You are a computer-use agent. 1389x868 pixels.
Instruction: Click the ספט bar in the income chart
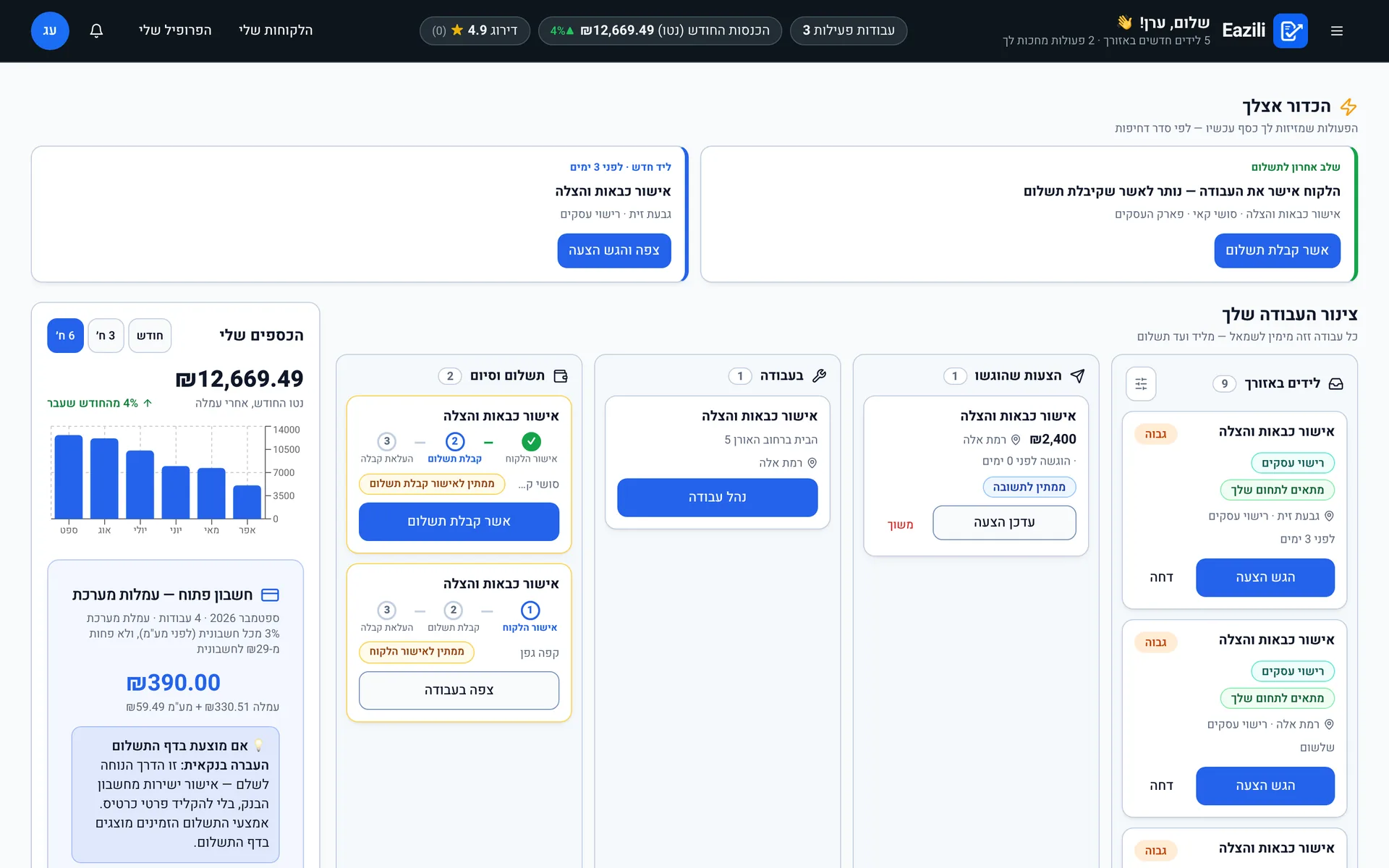(69, 477)
